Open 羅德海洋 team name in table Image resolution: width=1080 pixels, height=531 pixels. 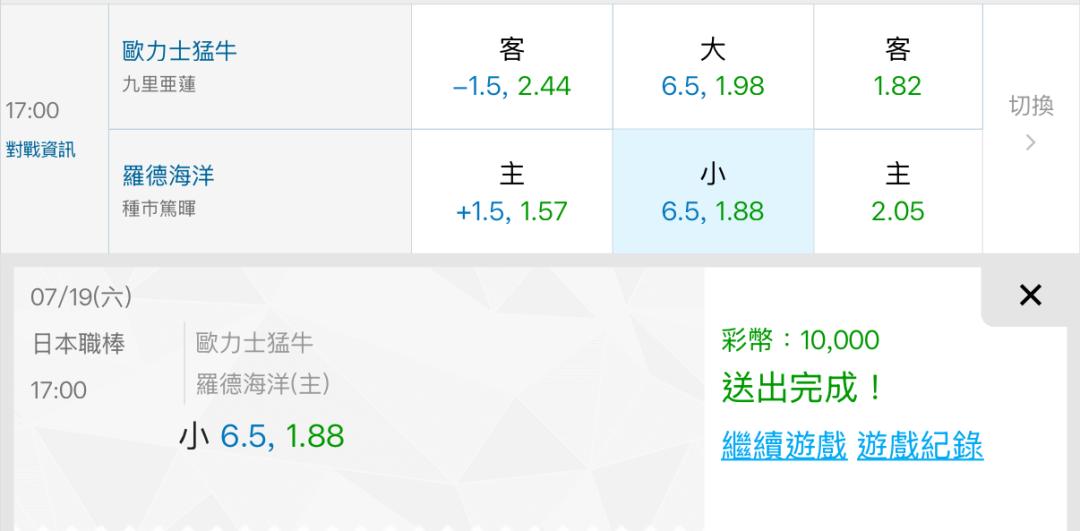168,175
